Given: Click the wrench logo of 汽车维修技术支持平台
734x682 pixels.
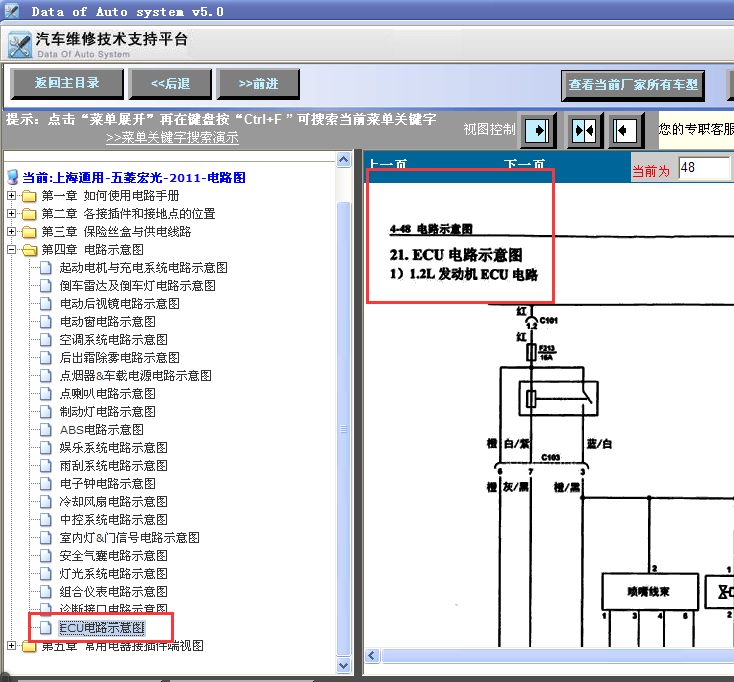Looking at the screenshot, I should 20,45.
